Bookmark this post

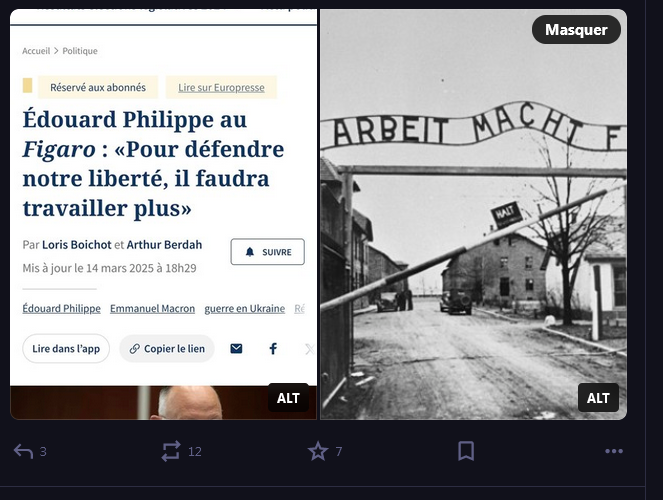click(x=466, y=451)
